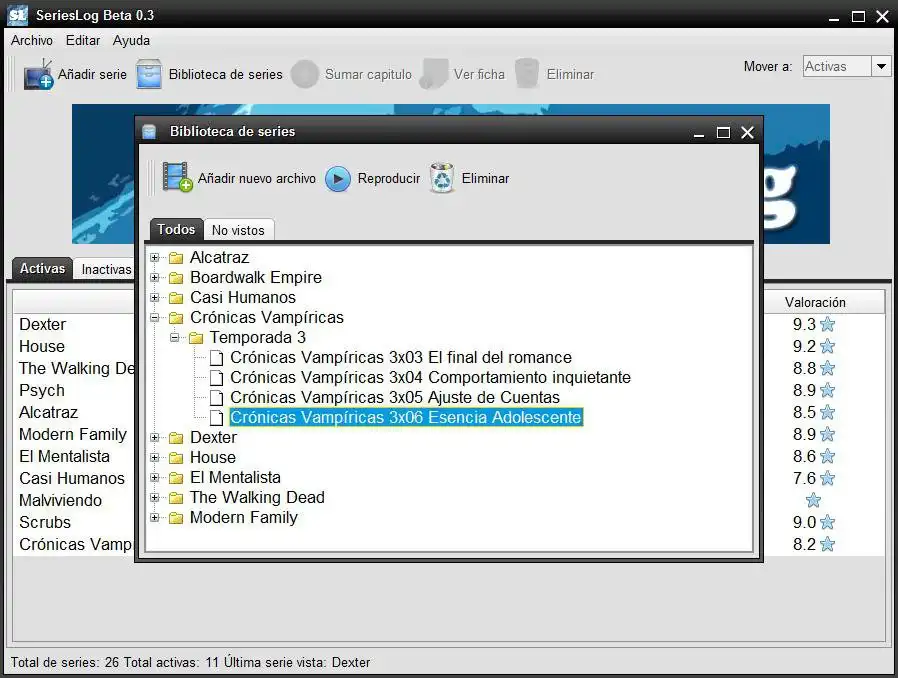Click the Añadir serie label

tap(92, 74)
